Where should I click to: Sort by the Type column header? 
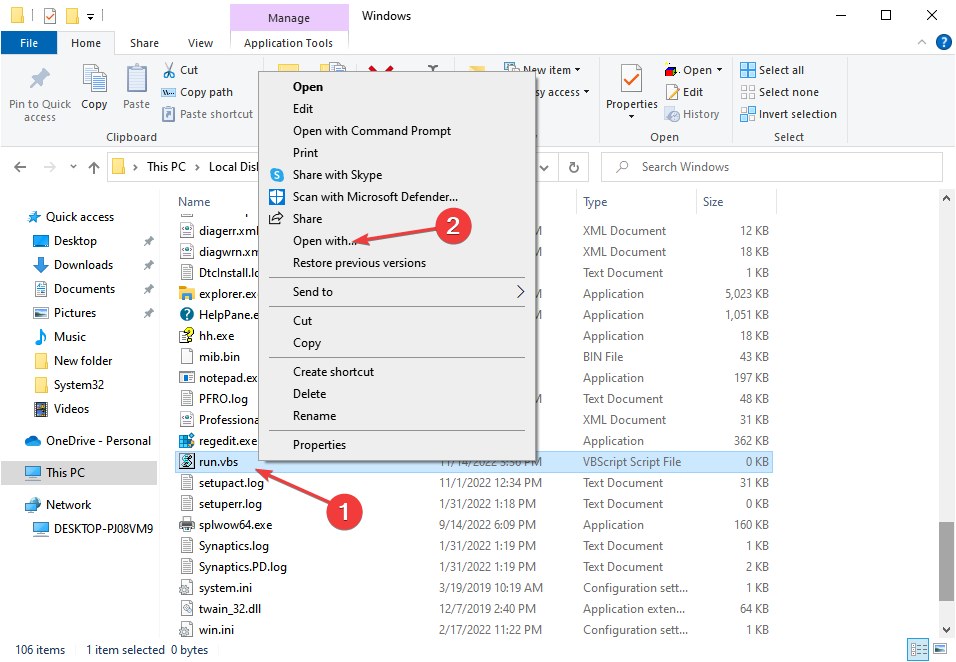[595, 202]
